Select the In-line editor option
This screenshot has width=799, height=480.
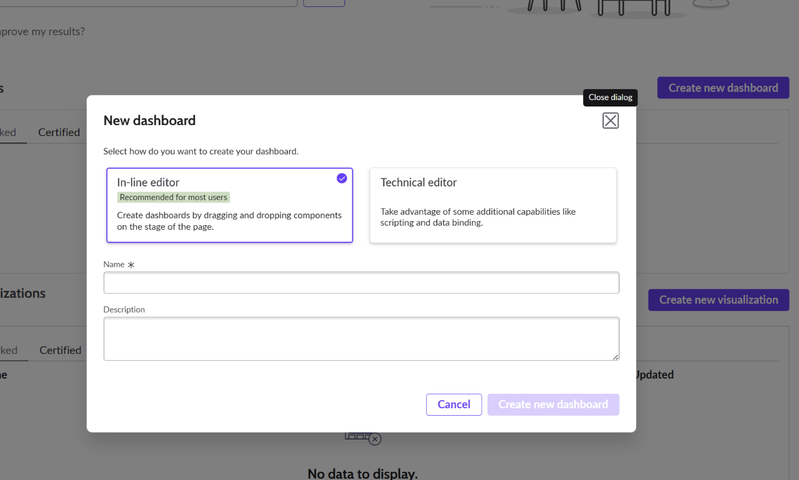point(229,205)
